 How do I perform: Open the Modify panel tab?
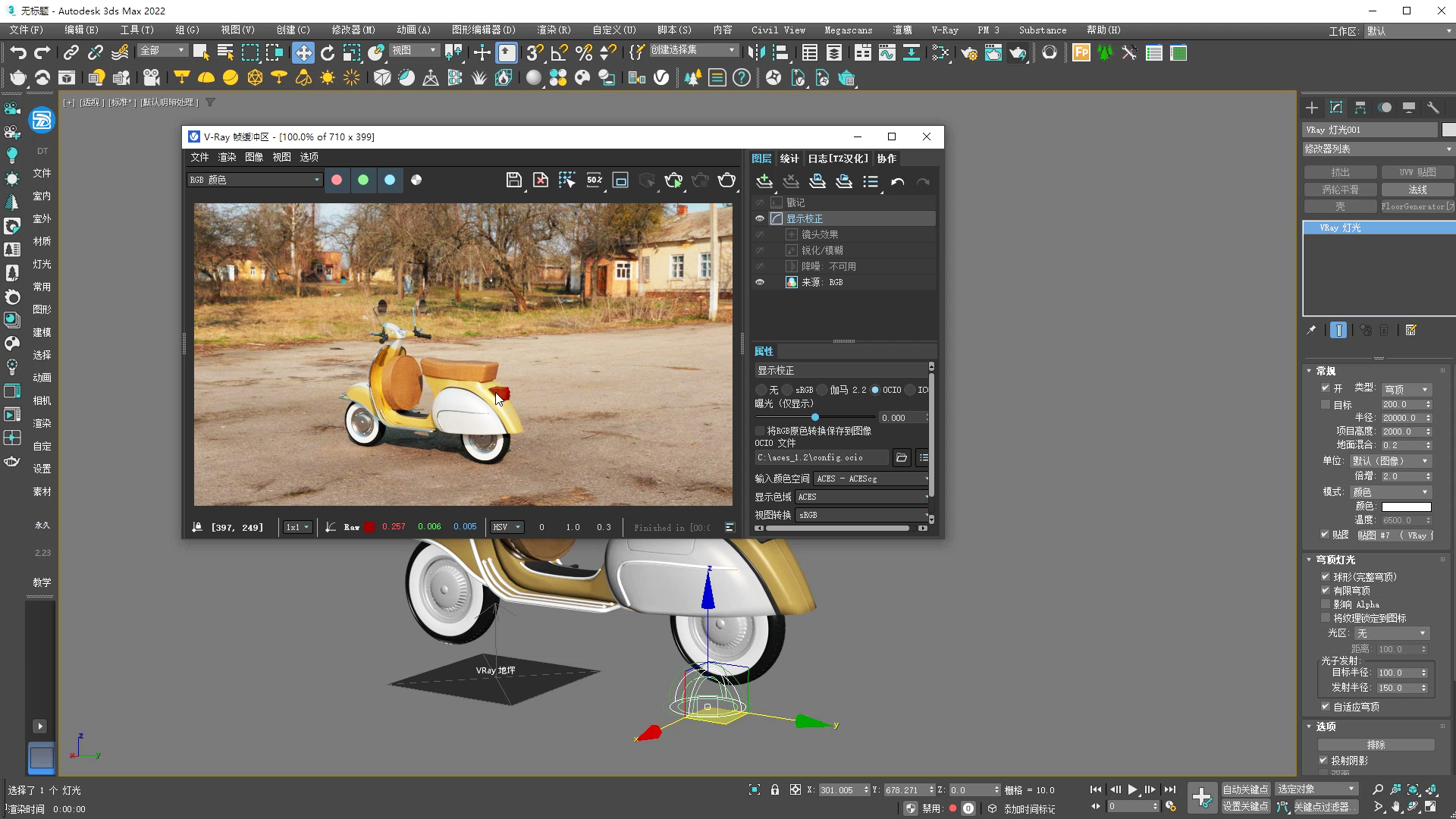click(1336, 108)
